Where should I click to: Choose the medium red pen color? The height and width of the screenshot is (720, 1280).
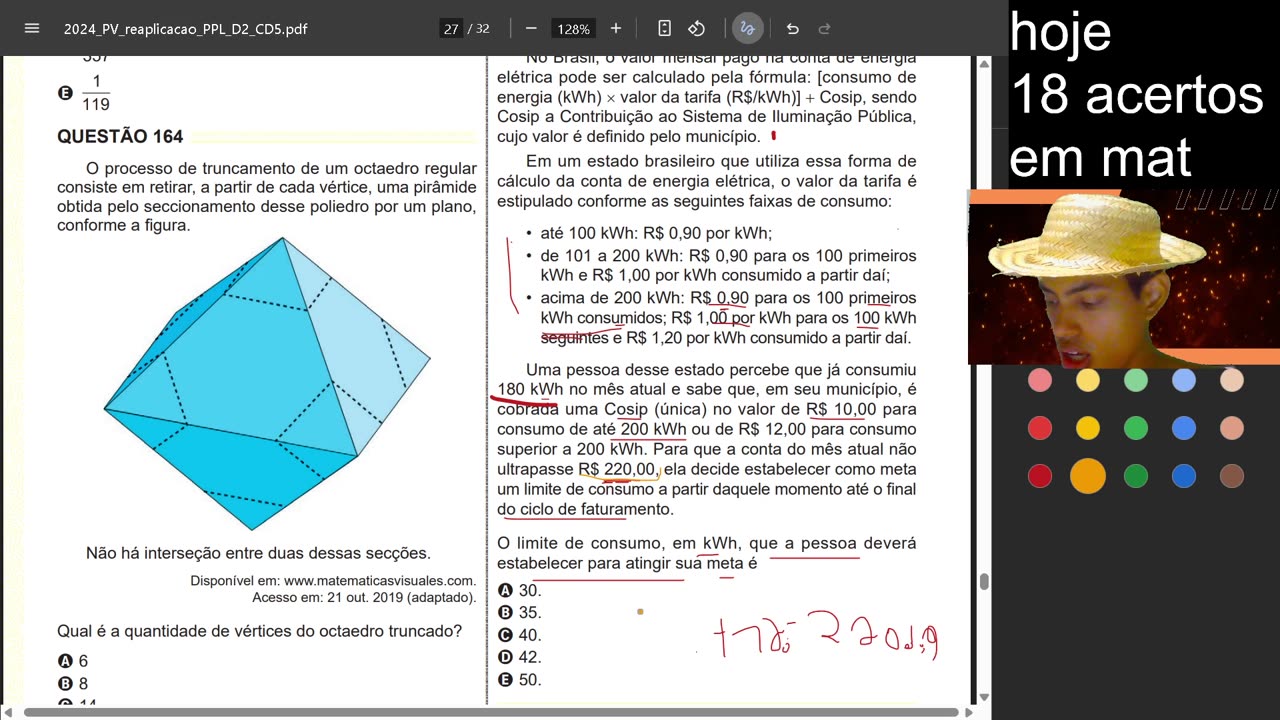[1040, 428]
